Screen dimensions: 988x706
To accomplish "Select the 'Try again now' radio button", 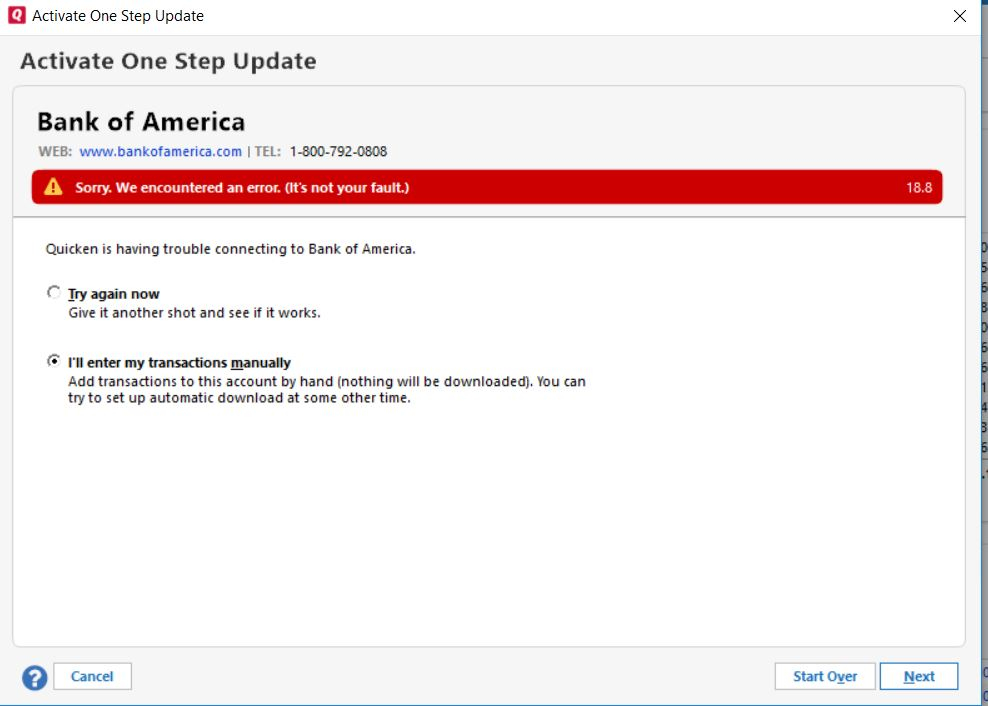I will click(54, 292).
